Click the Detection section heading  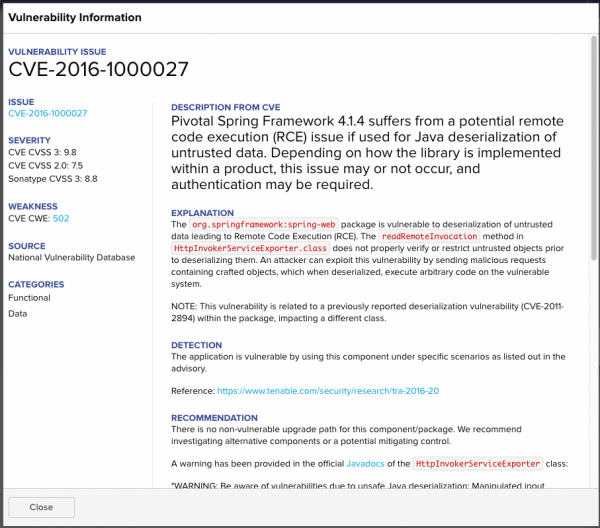click(196, 345)
